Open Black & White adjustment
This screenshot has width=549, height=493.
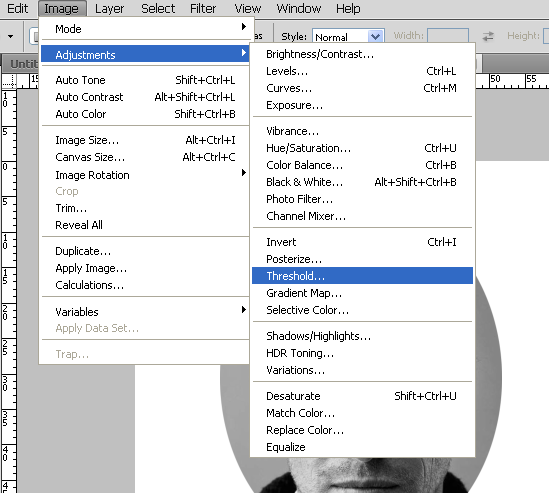point(362,182)
